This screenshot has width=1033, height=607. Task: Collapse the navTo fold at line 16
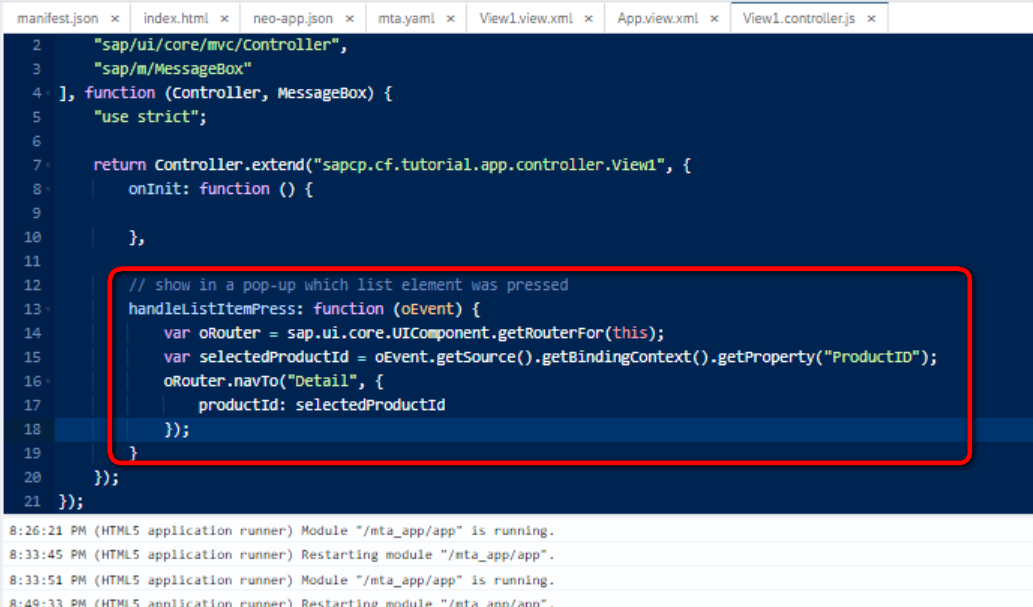(48, 382)
